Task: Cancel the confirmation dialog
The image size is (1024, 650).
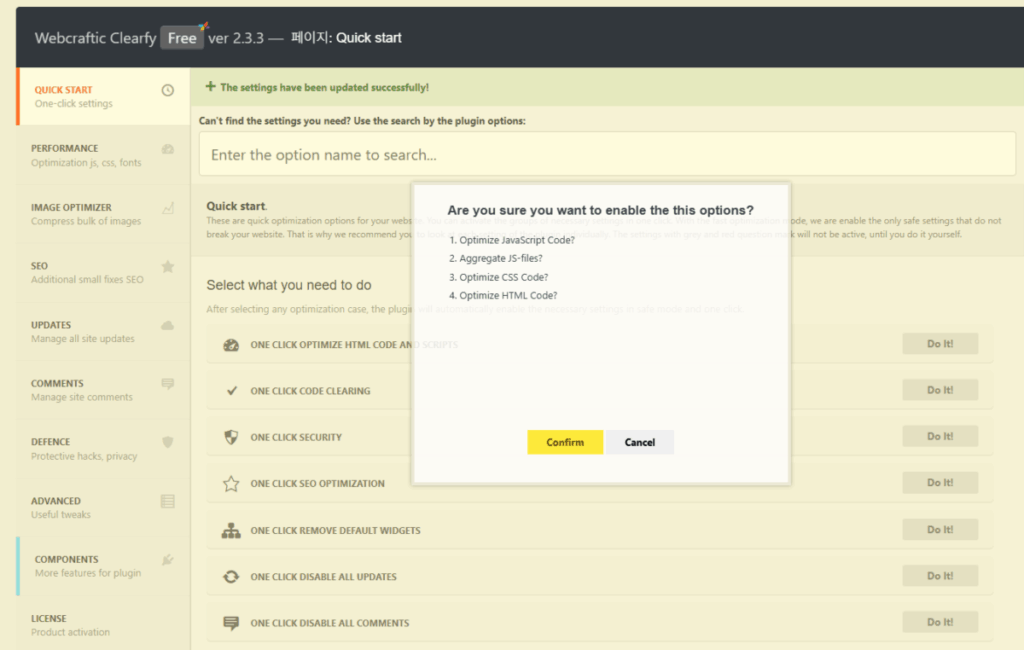Action: [640, 442]
